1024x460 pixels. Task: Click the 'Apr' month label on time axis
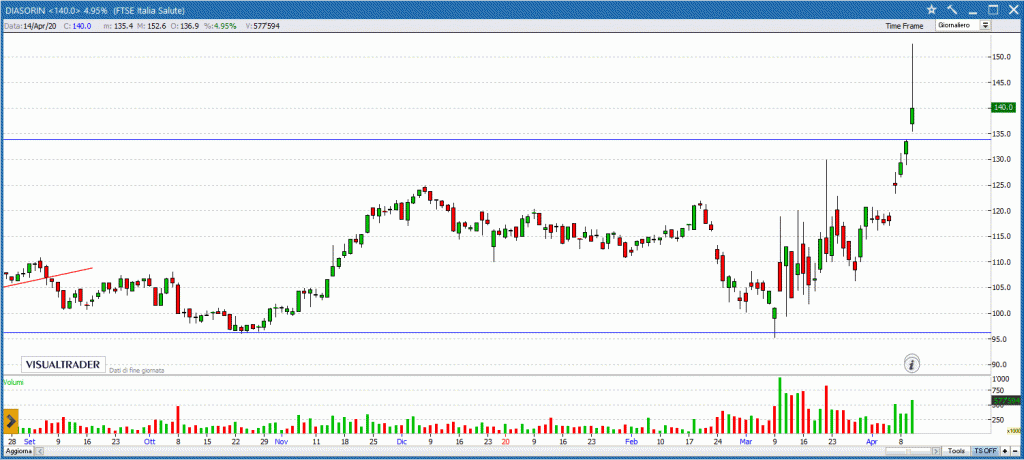tap(872, 442)
